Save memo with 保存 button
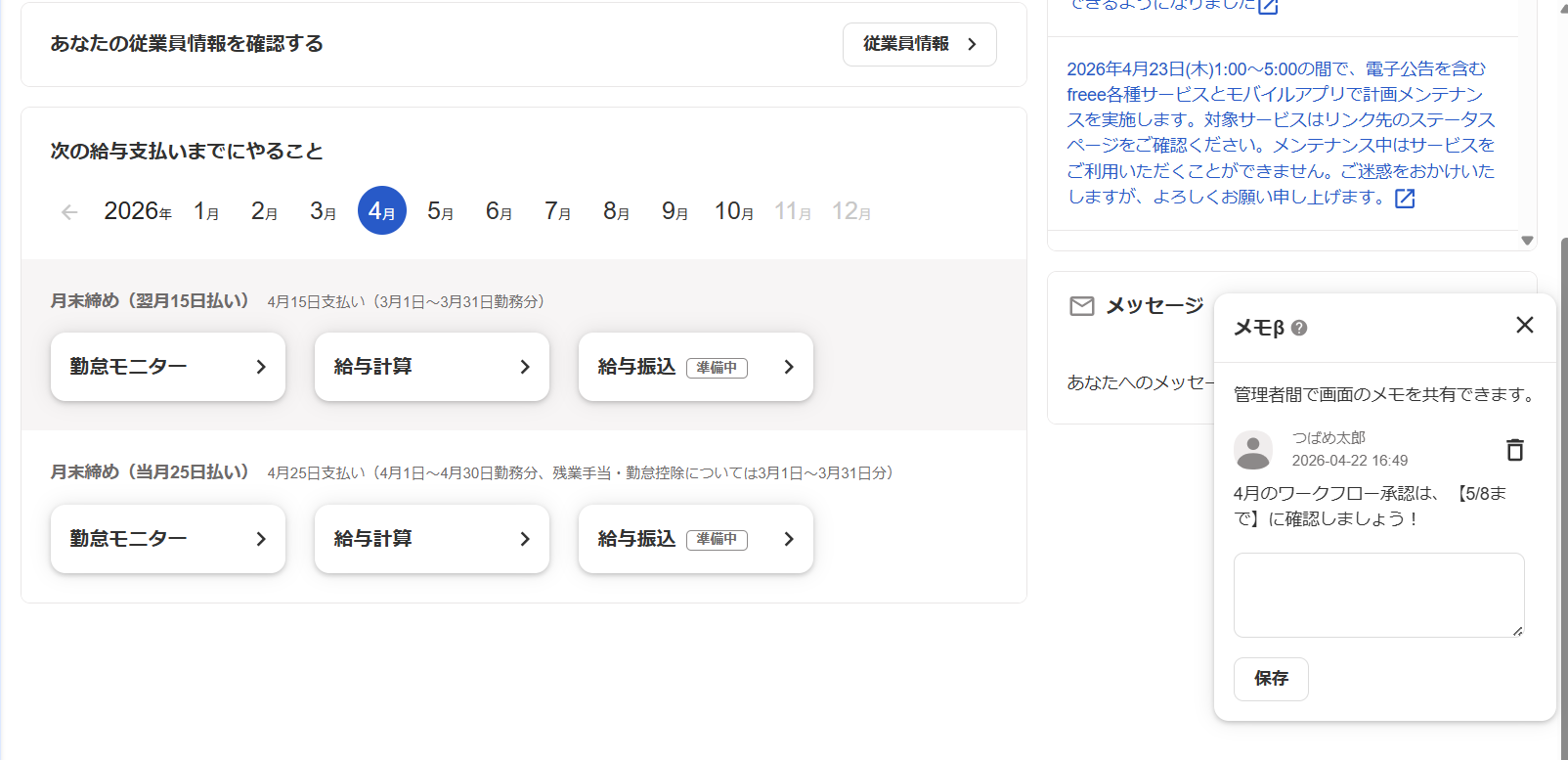This screenshot has width=1568, height=760. (x=1271, y=679)
